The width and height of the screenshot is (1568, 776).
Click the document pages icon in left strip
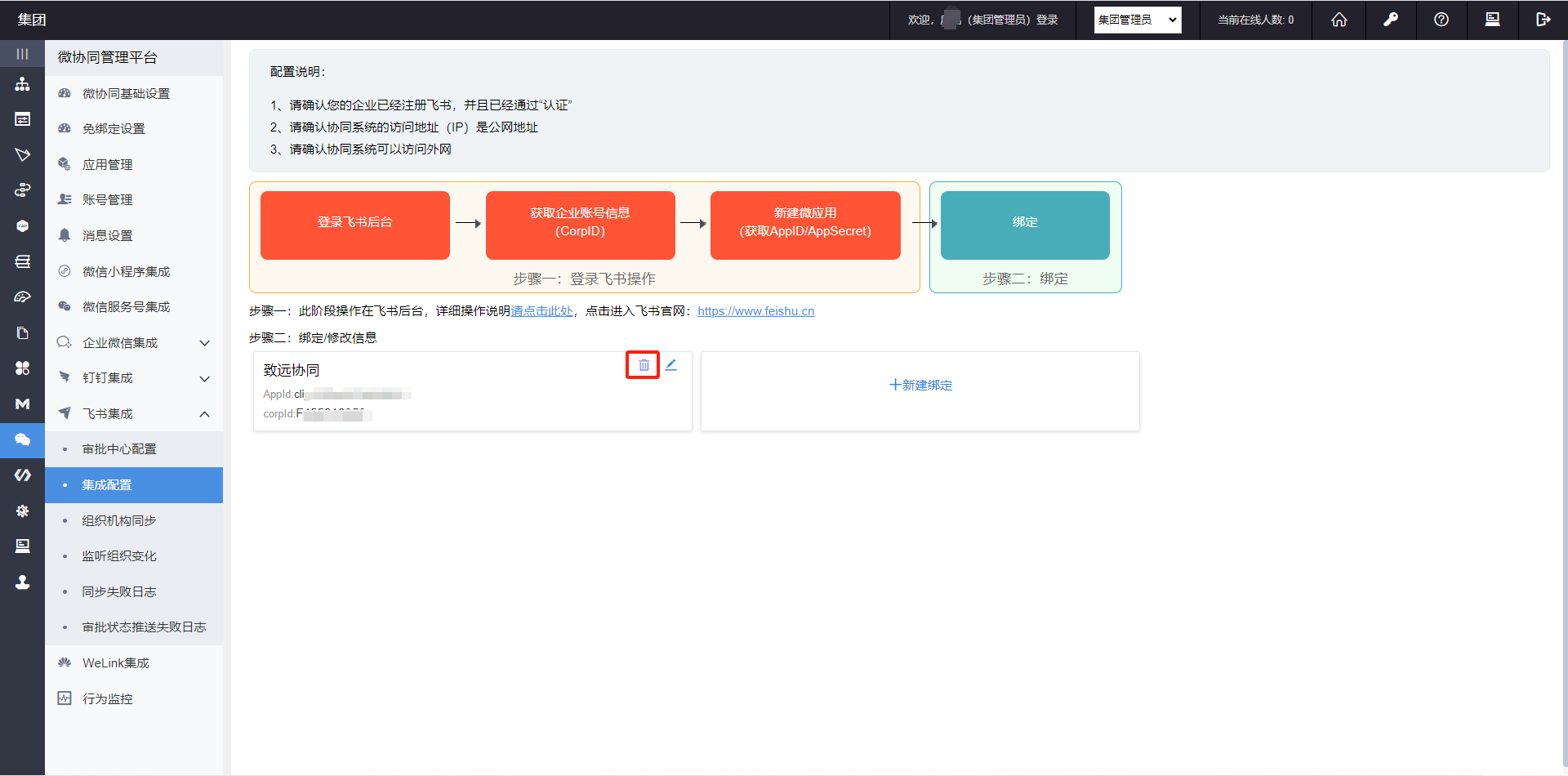tap(22, 332)
